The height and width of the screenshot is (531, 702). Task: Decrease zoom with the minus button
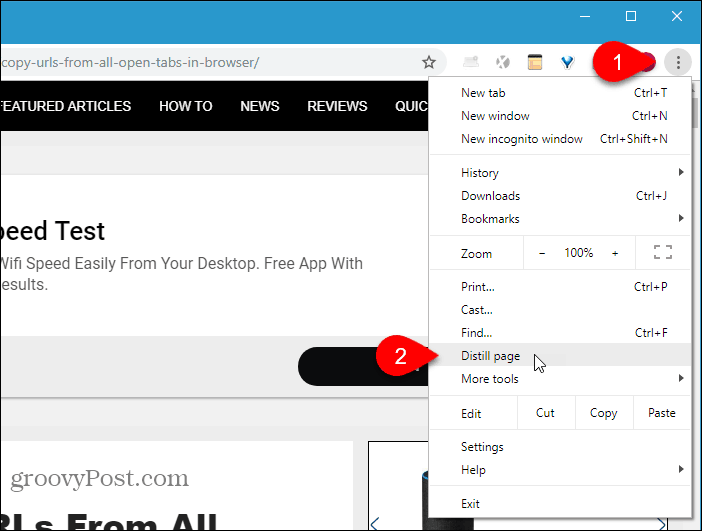click(542, 253)
